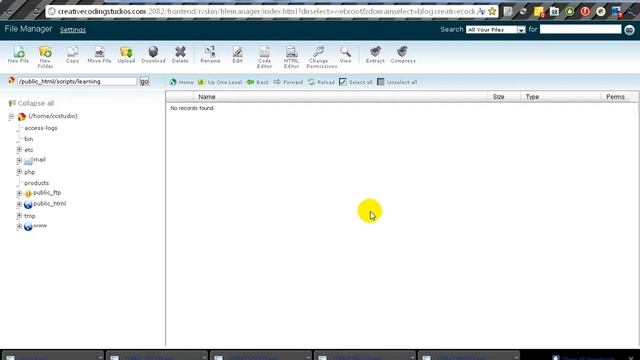The width and height of the screenshot is (640, 360).
Task: Click Up One Level
Action: [x=220, y=82]
